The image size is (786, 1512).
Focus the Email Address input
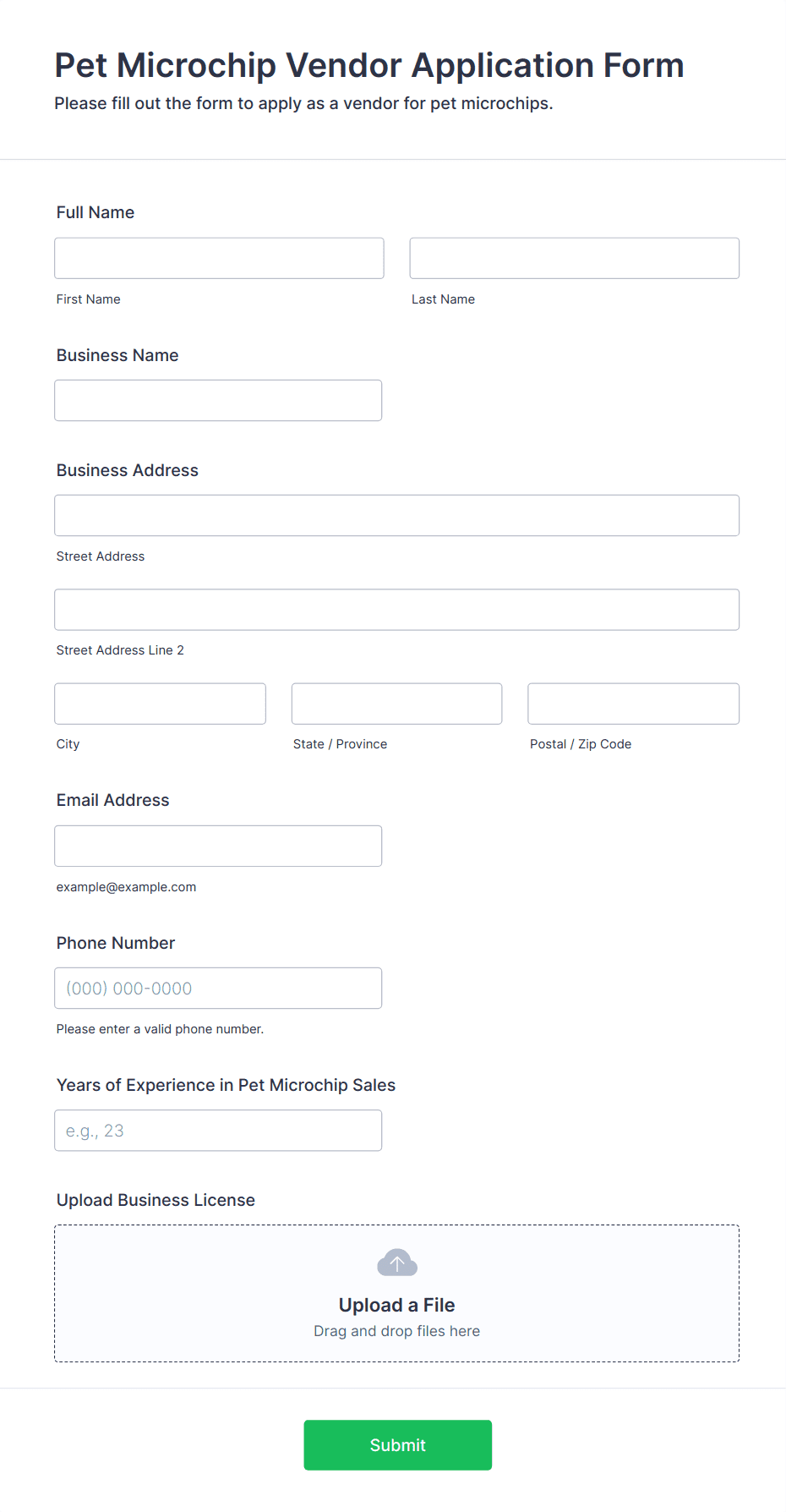point(218,846)
